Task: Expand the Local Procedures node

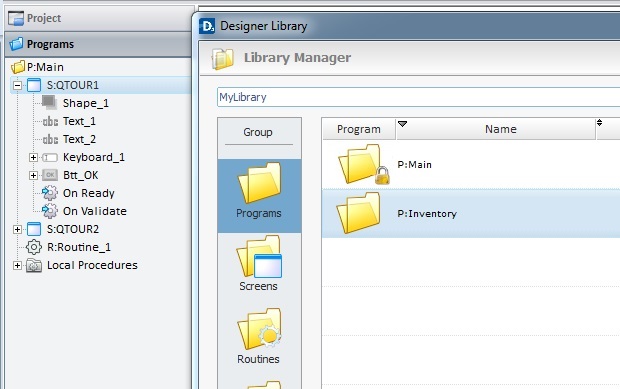Action: click(17, 265)
